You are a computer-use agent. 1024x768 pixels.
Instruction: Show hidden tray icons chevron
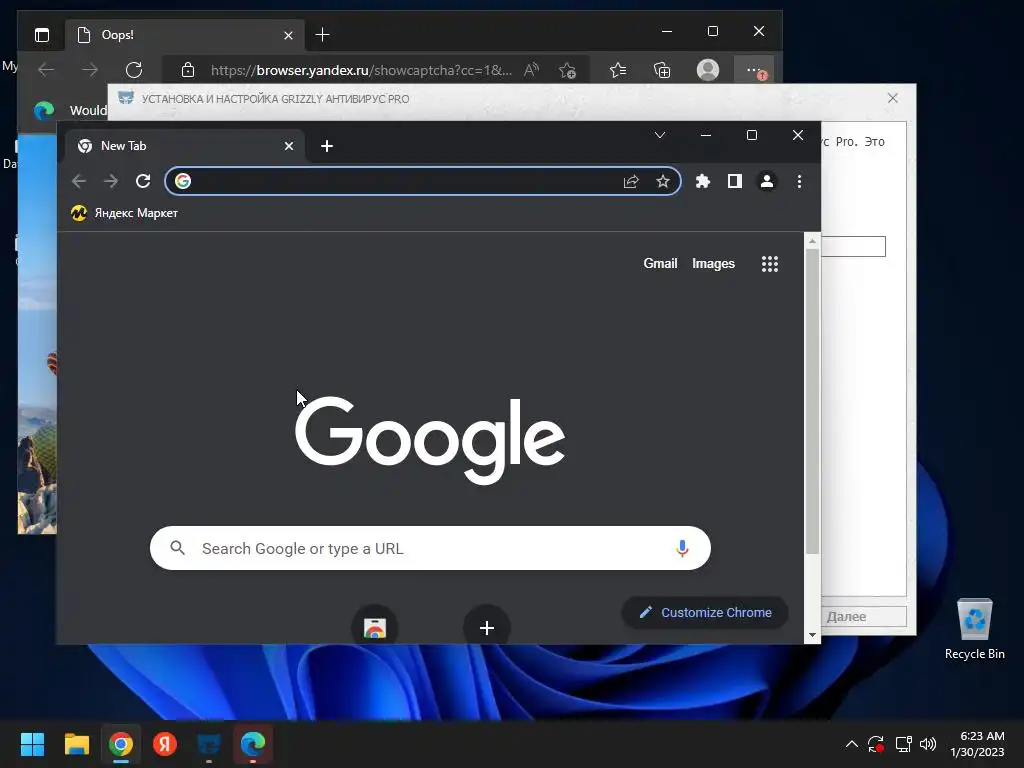852,744
